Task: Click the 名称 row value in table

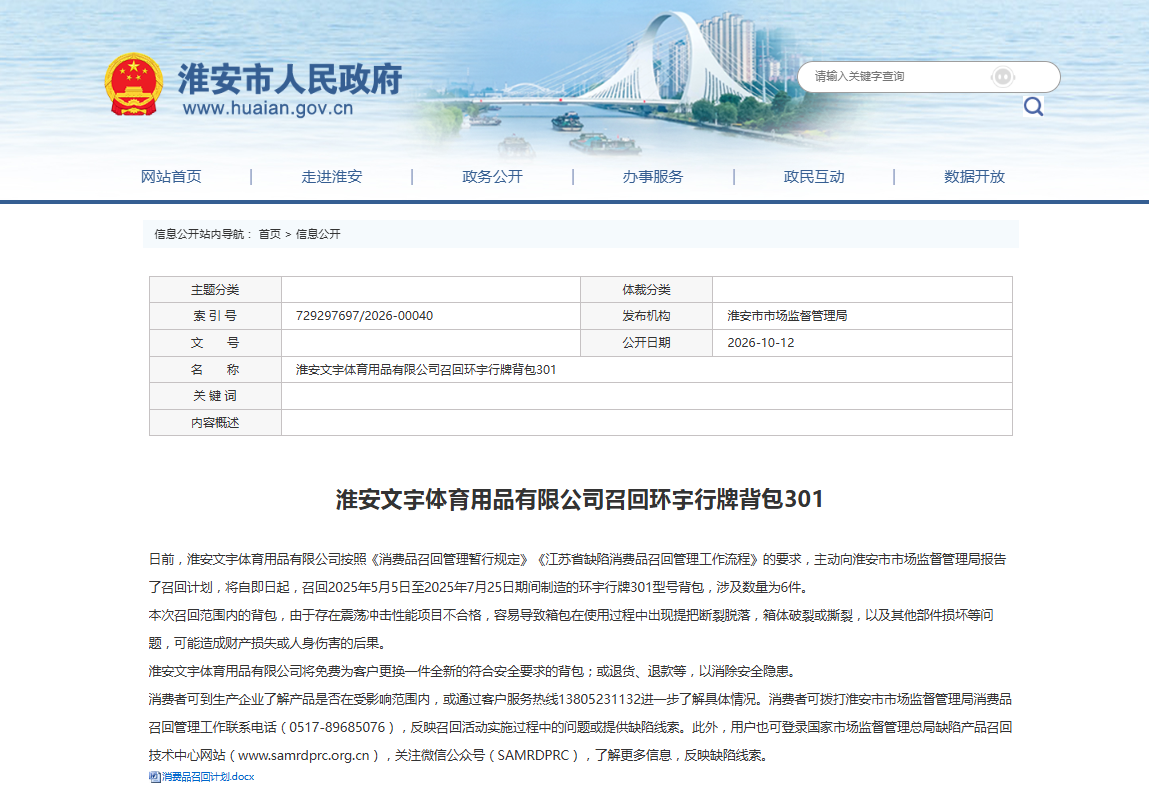Action: (426, 370)
